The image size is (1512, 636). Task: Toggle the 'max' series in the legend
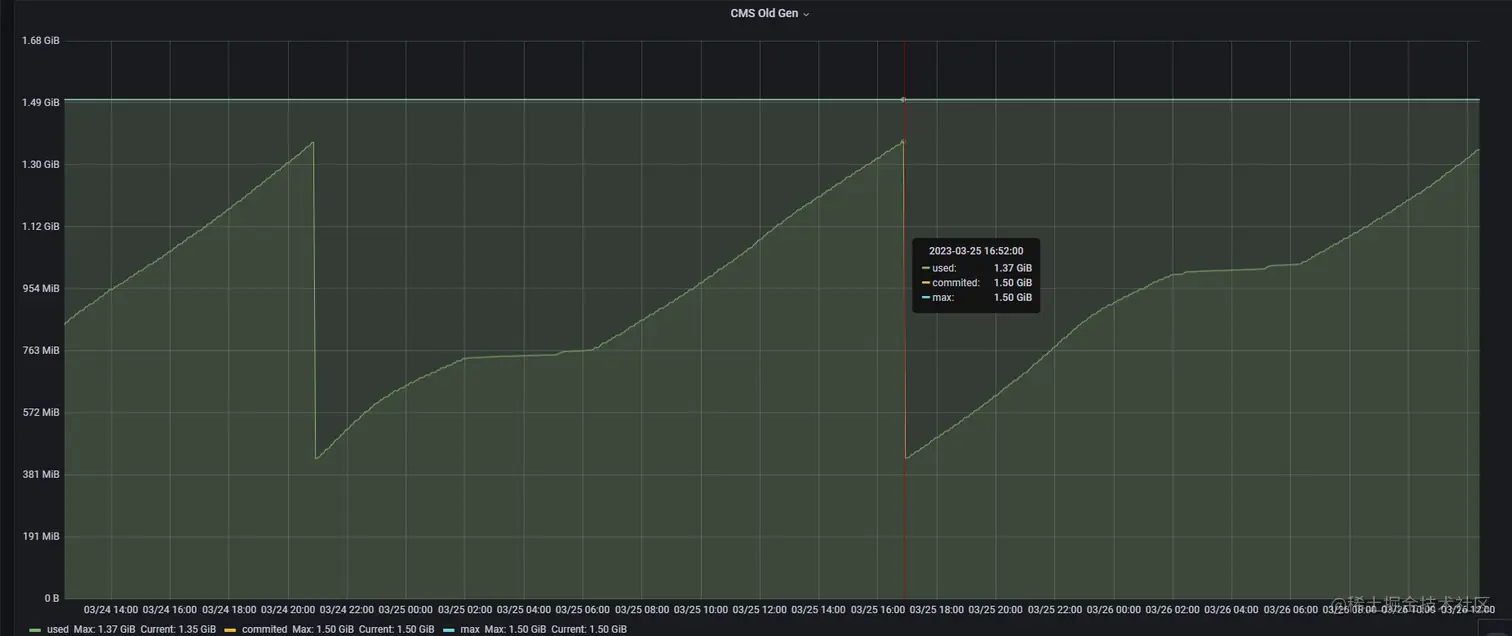coord(470,629)
